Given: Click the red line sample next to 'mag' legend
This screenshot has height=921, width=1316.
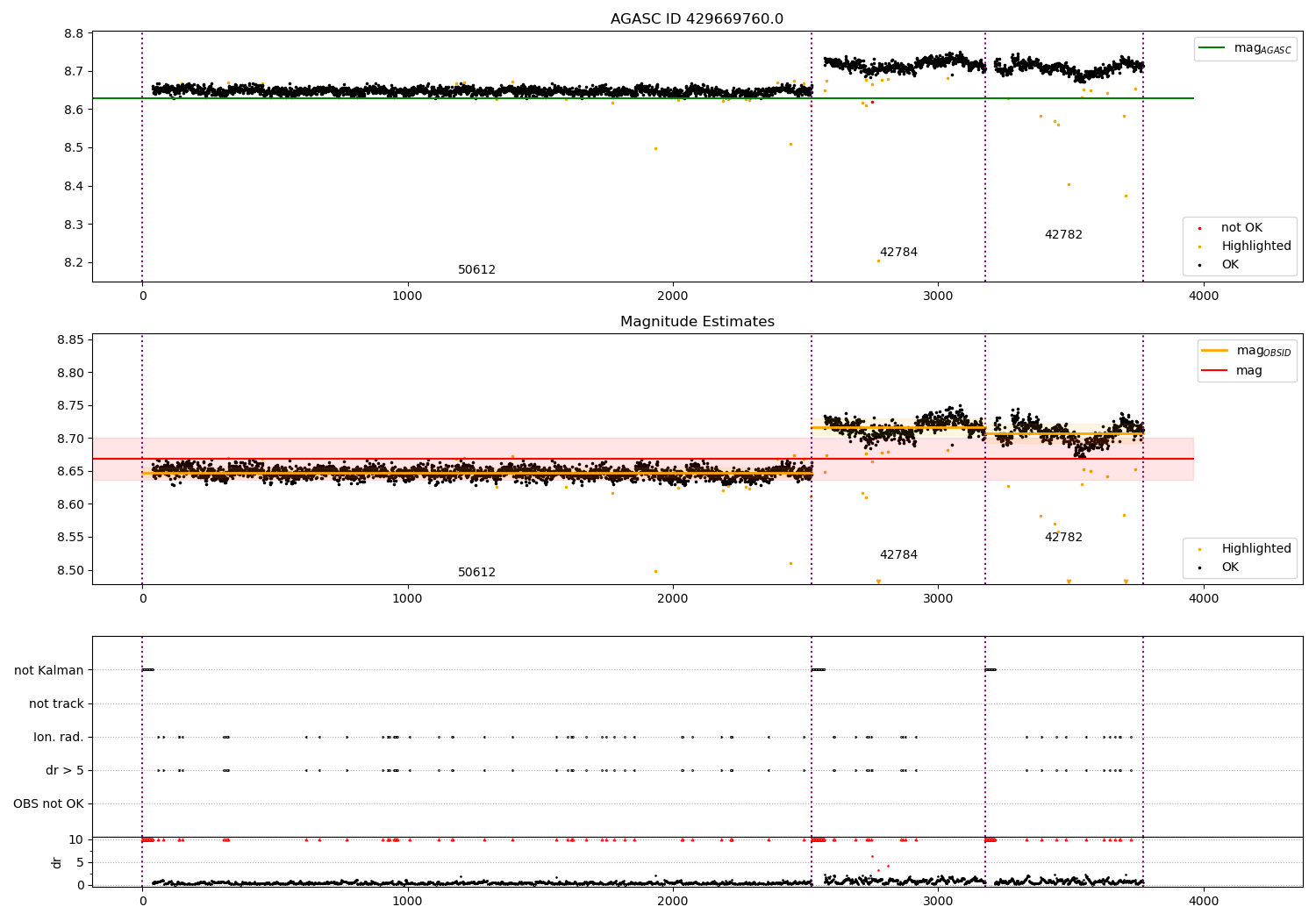Looking at the screenshot, I should coord(1214,370).
